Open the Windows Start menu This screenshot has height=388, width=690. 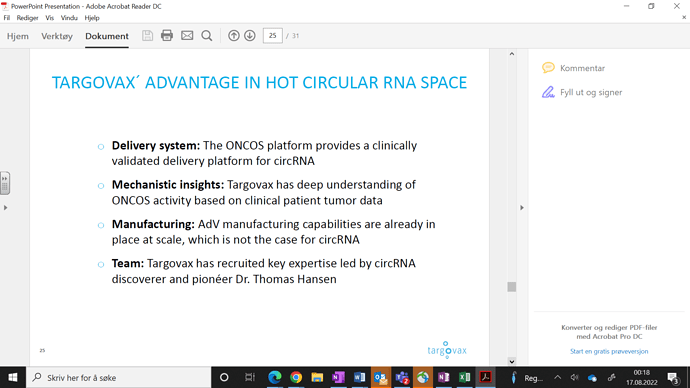click(x=13, y=377)
